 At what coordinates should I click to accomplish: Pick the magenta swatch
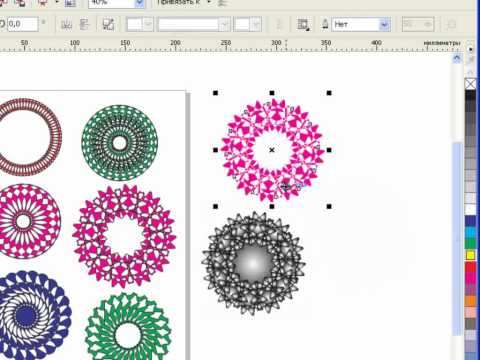[470, 278]
